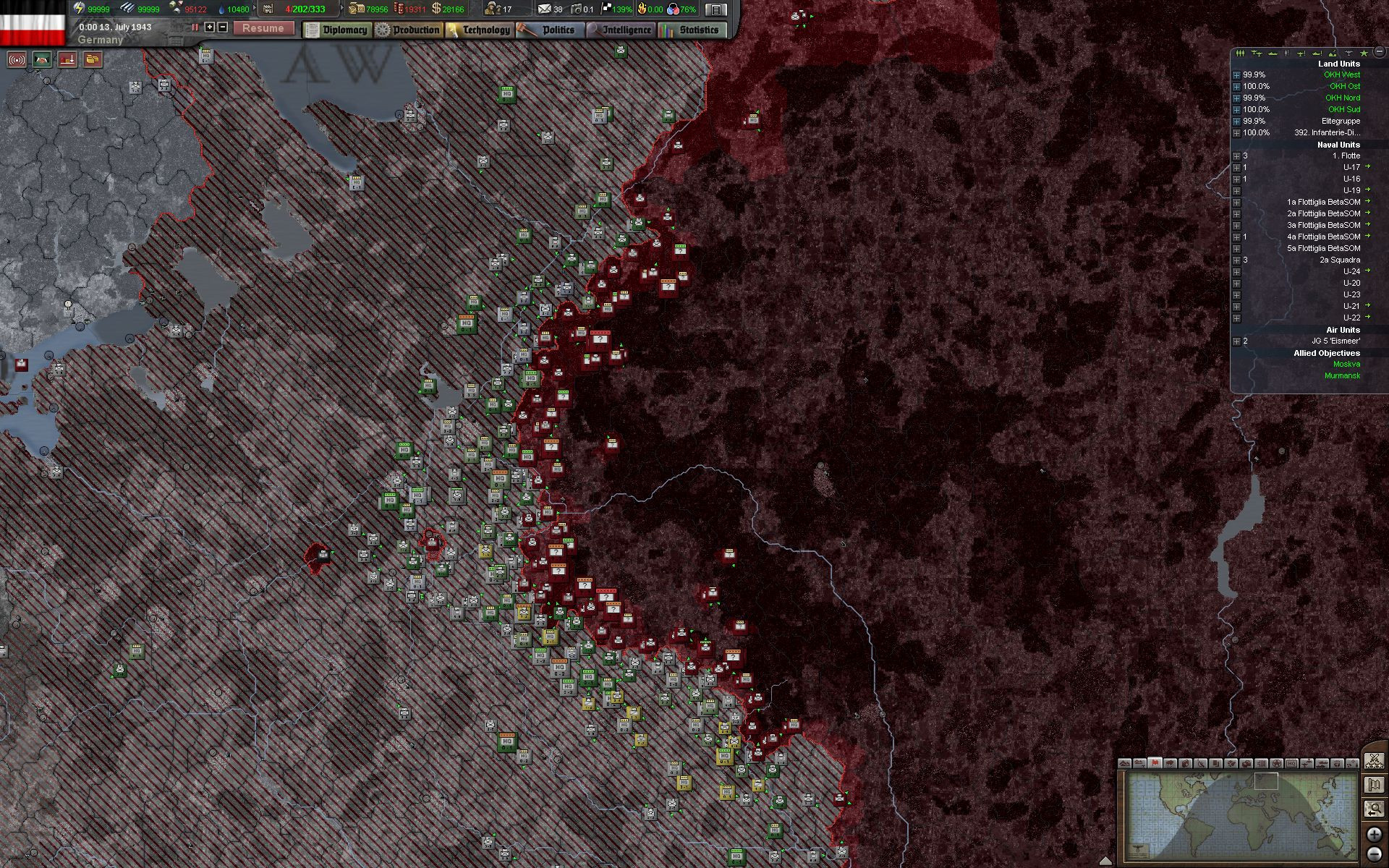Open the main menu icon on top bar

coord(715,9)
